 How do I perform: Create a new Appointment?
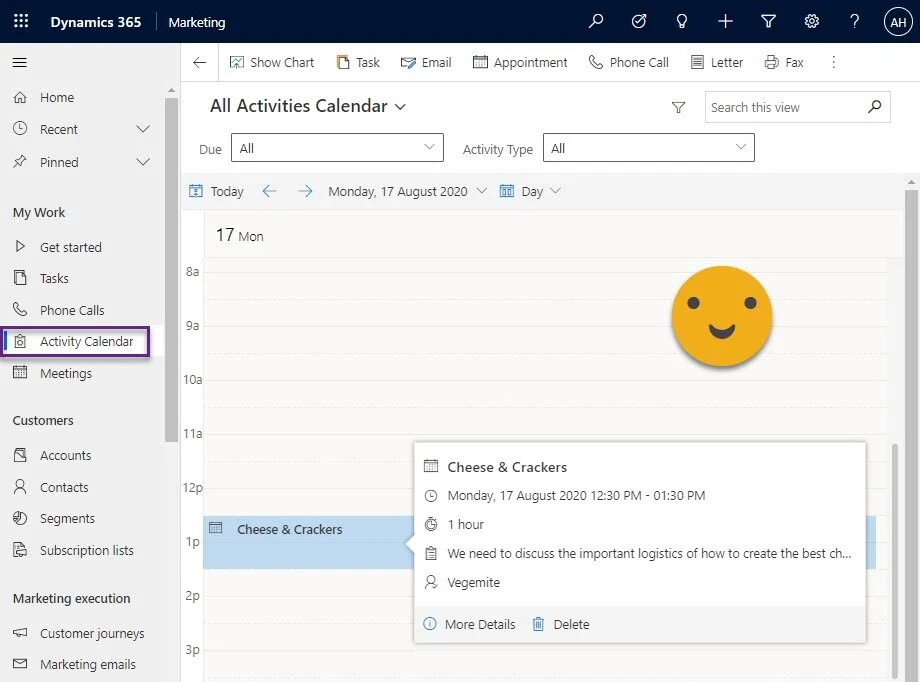520,62
